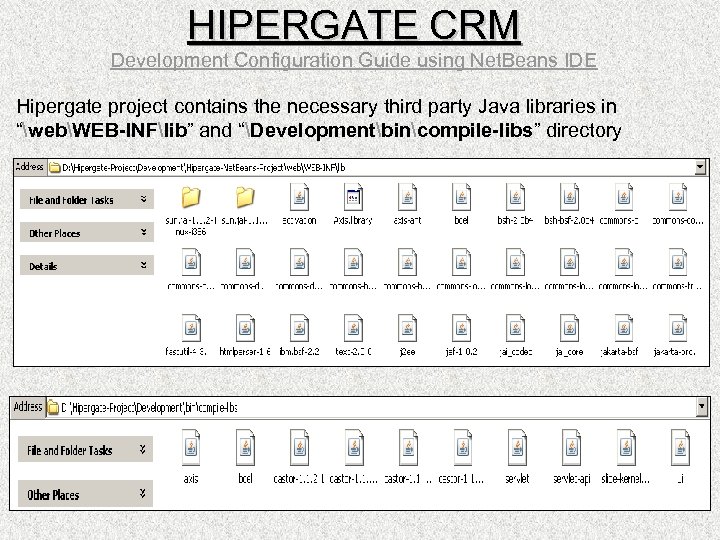Select the axis-ant jar file
This screenshot has height=540, width=720.
407,197
